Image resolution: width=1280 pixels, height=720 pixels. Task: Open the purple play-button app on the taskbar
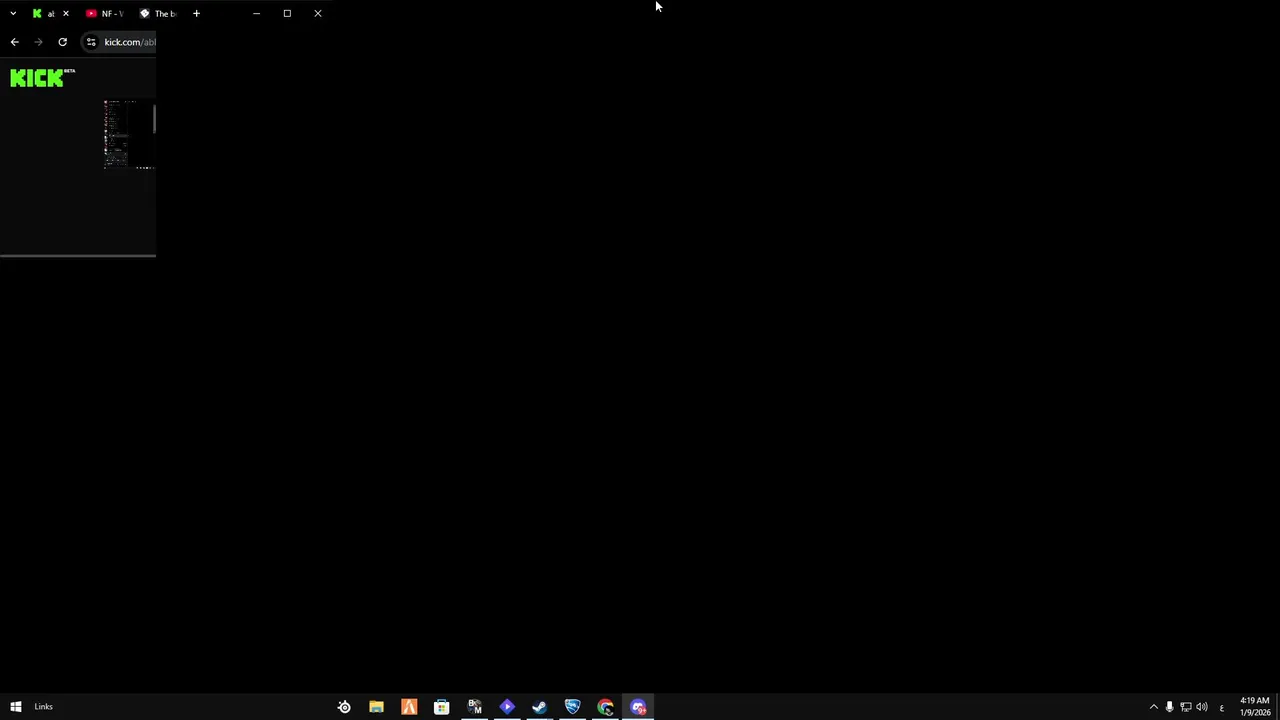tap(507, 707)
